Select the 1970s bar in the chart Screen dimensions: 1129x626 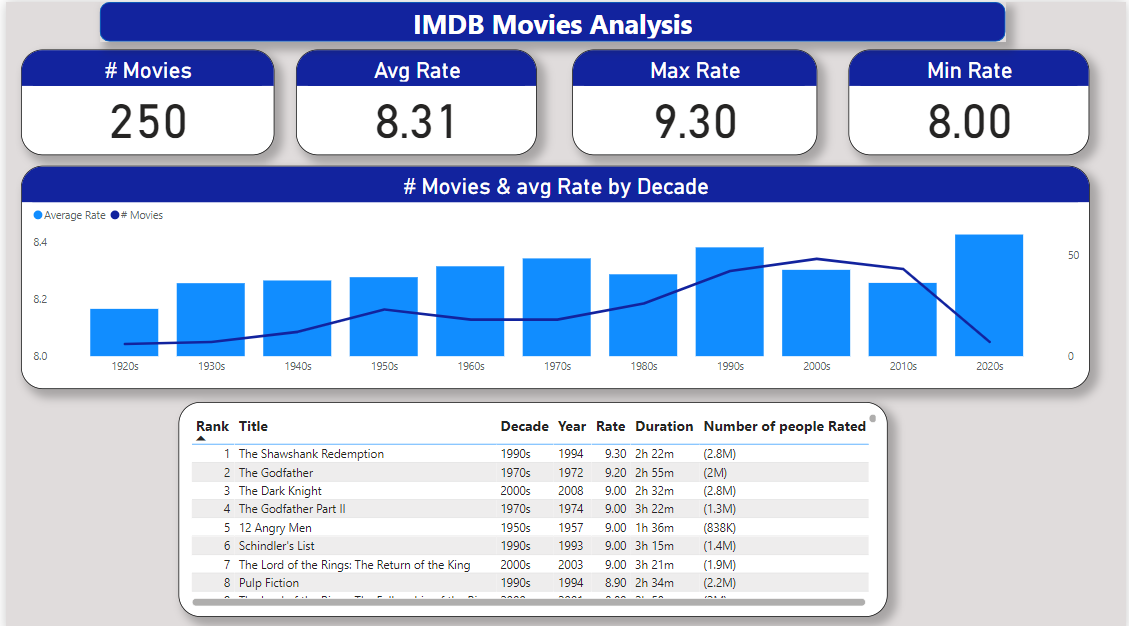(556, 307)
